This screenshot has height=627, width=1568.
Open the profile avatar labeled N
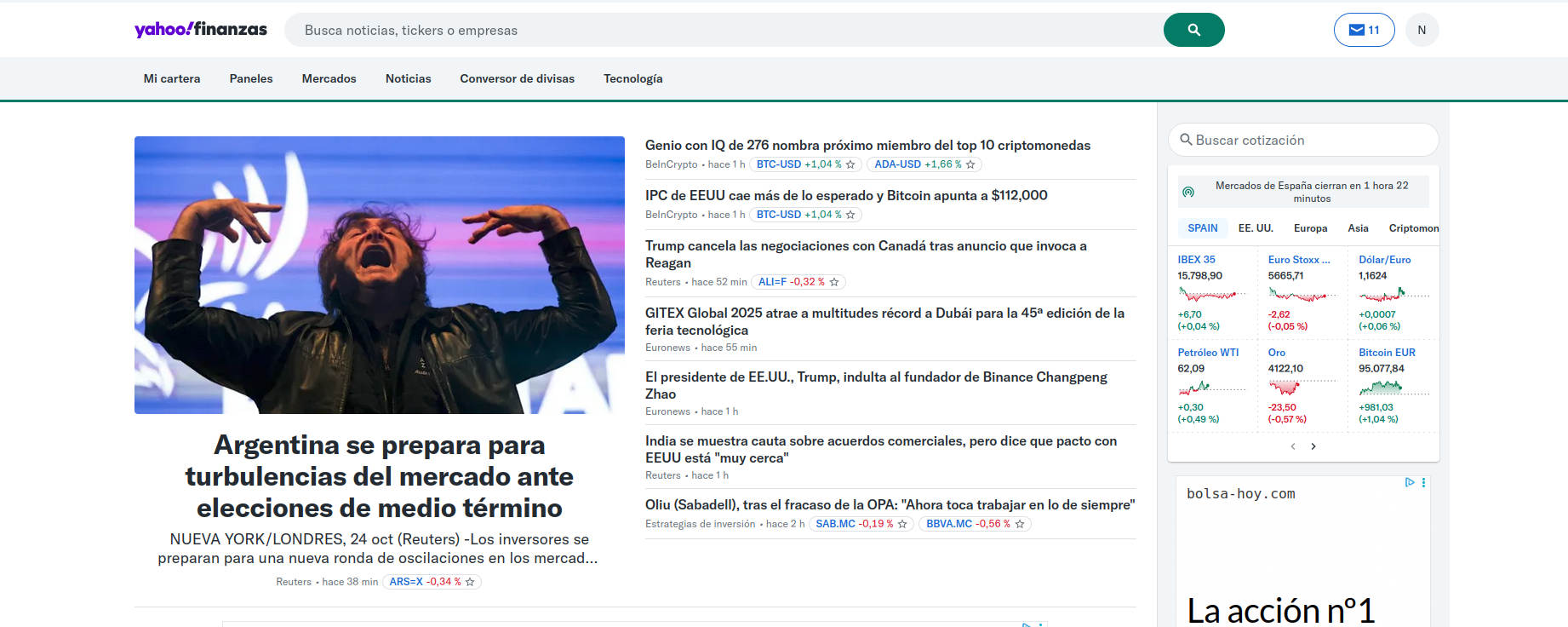click(x=1422, y=30)
